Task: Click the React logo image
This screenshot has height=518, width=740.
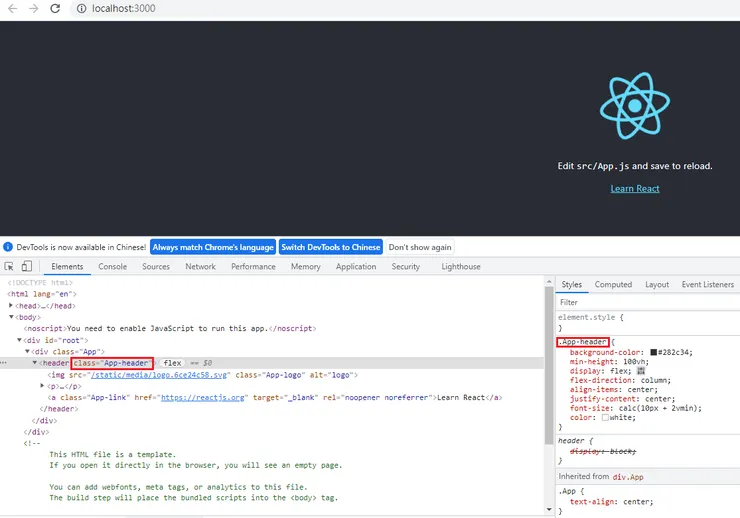Action: click(635, 105)
